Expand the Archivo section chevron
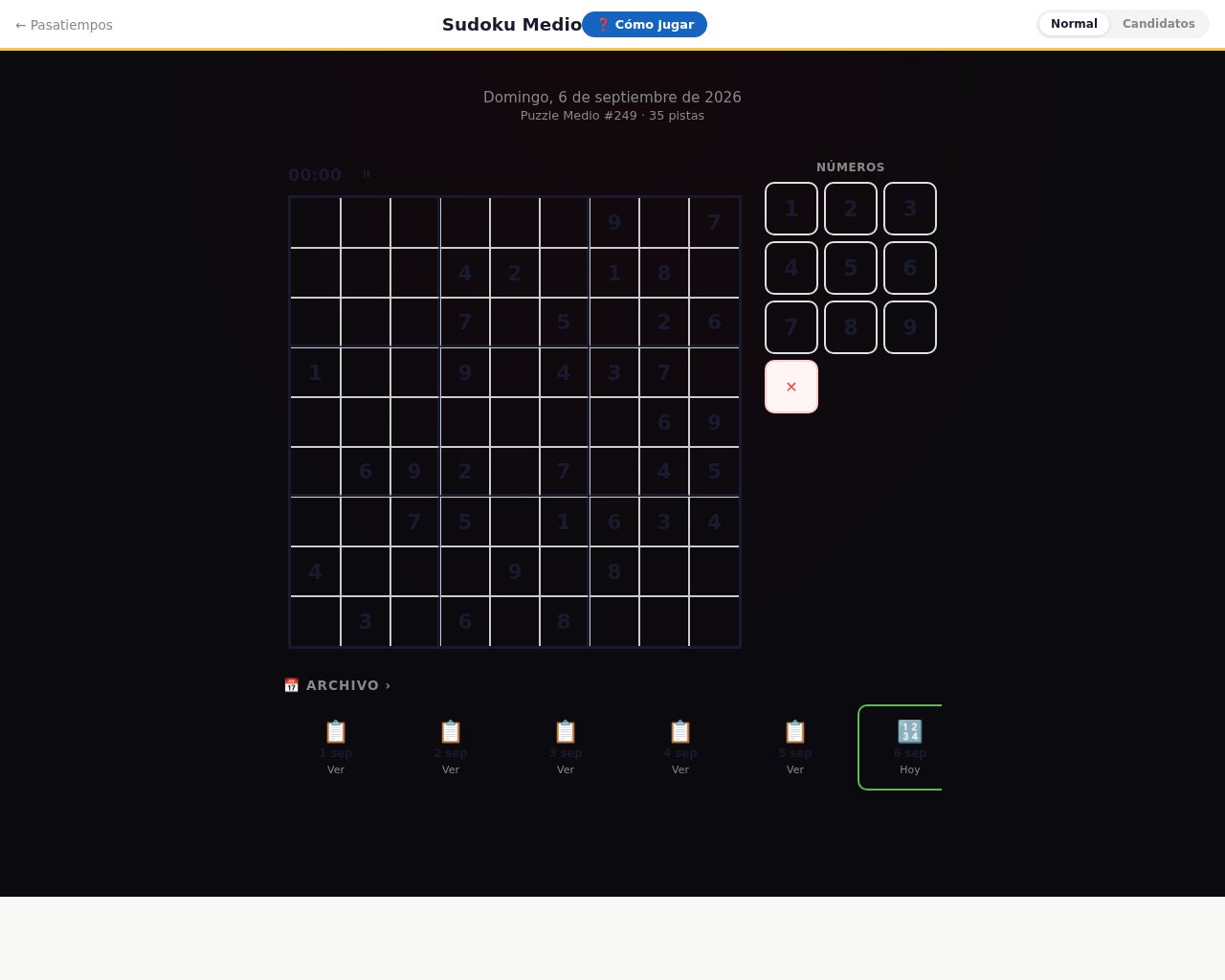This screenshot has height=980, width=1225. 388,685
